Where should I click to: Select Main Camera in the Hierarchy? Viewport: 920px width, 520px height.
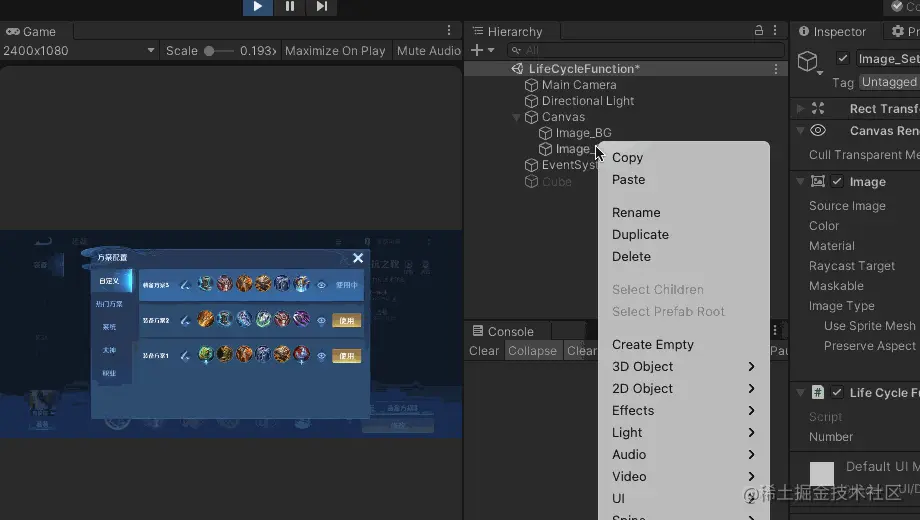(x=579, y=85)
